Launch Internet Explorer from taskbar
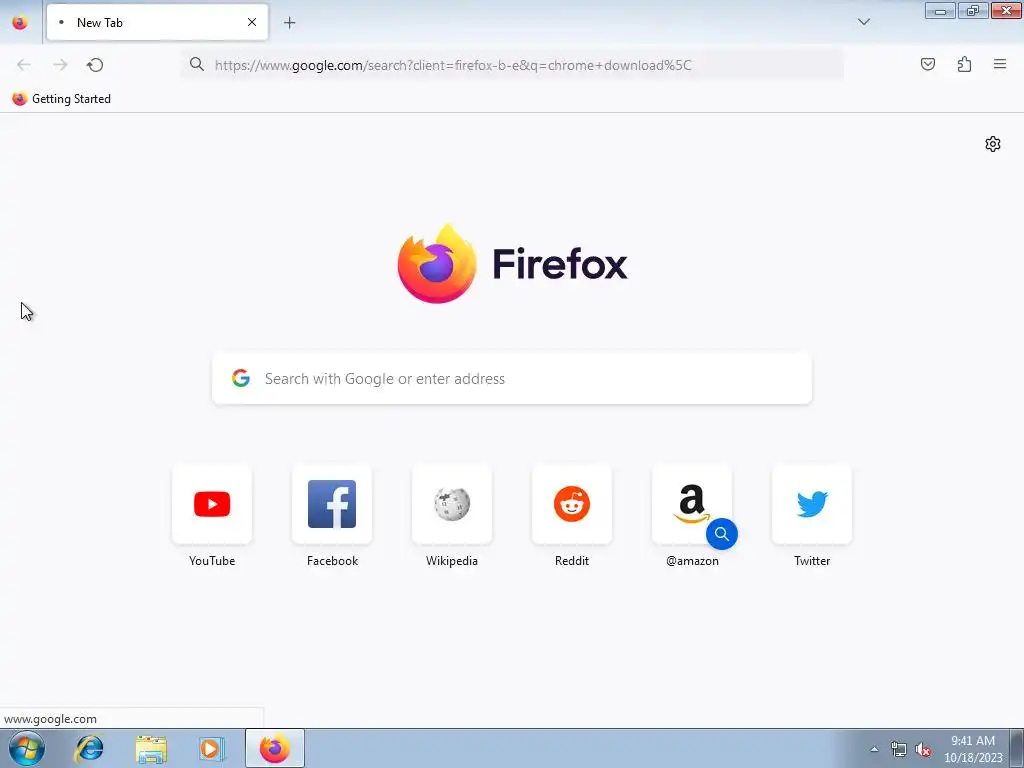 pyautogui.click(x=89, y=748)
